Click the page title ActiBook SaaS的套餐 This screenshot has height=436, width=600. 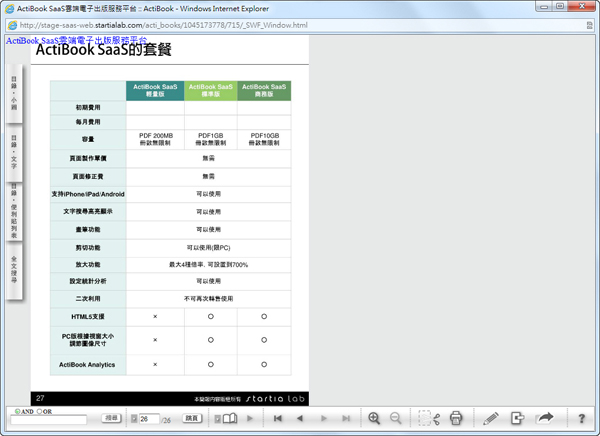click(103, 50)
